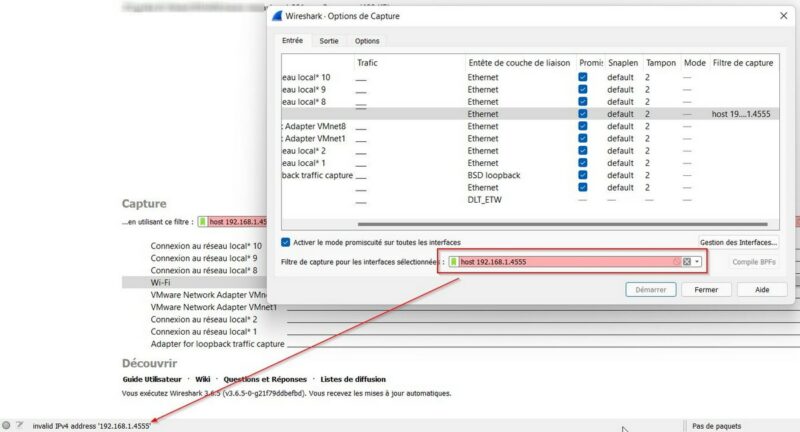Open the Wiki link
Viewport: 800px width, 432px height.
point(203,379)
